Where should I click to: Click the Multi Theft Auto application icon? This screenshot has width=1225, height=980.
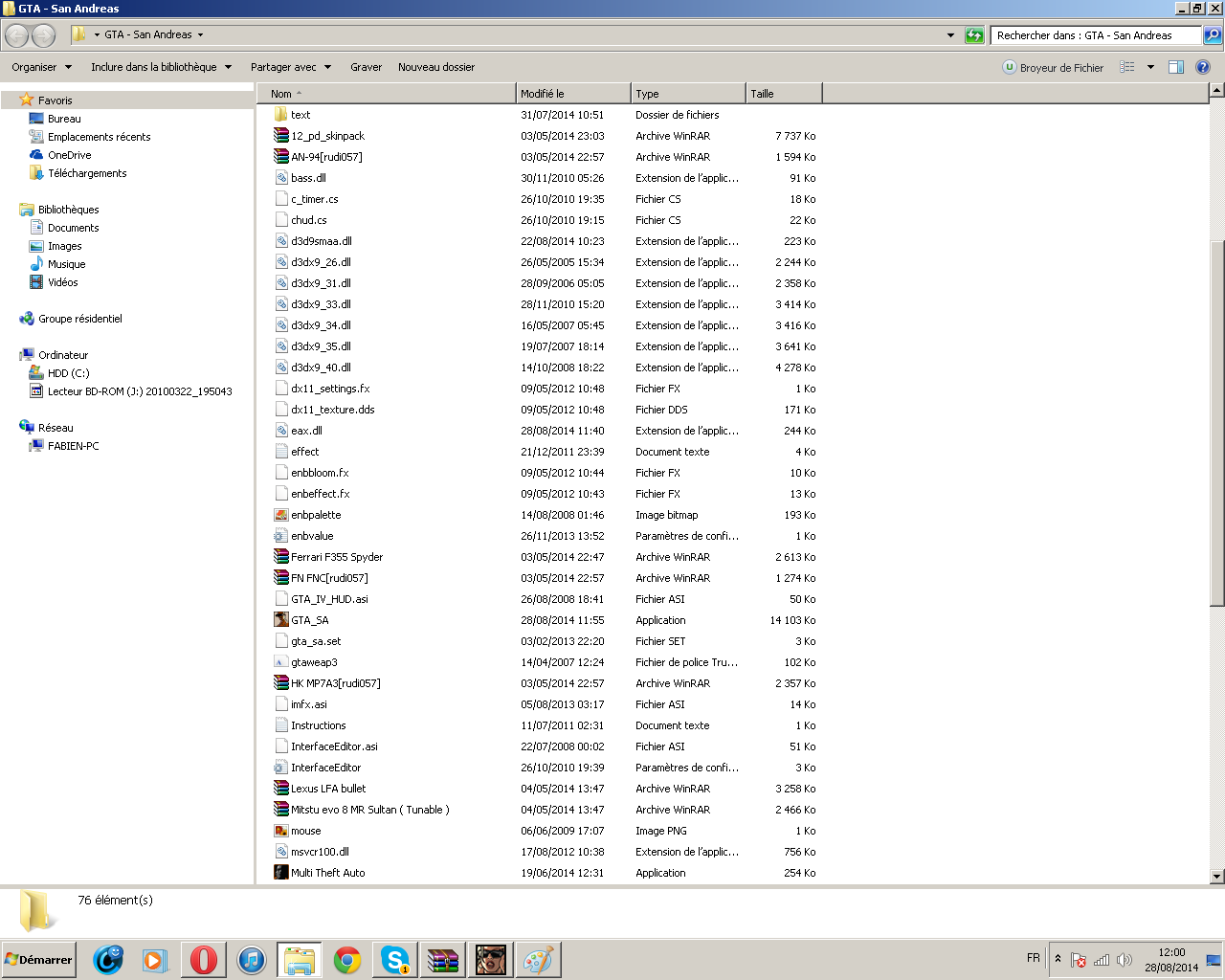pyautogui.click(x=281, y=873)
